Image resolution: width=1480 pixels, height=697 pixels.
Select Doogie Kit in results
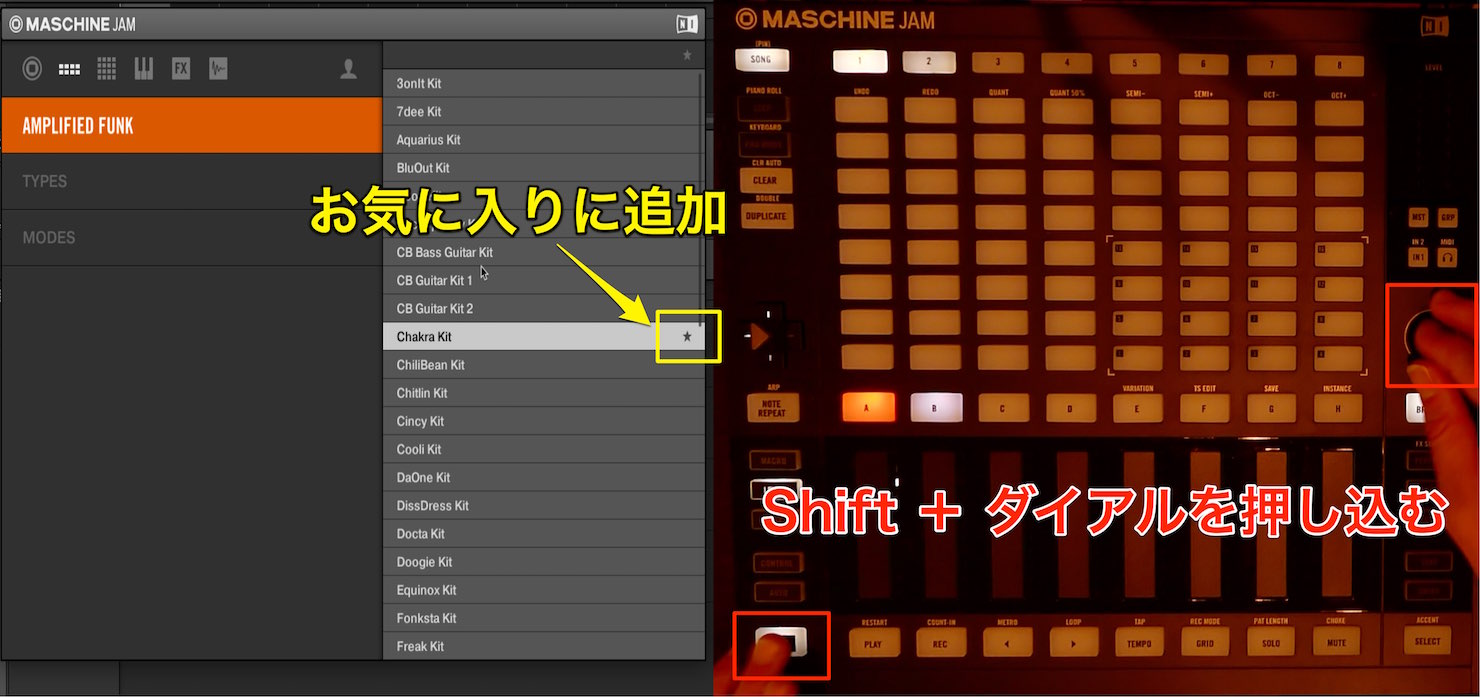[543, 561]
